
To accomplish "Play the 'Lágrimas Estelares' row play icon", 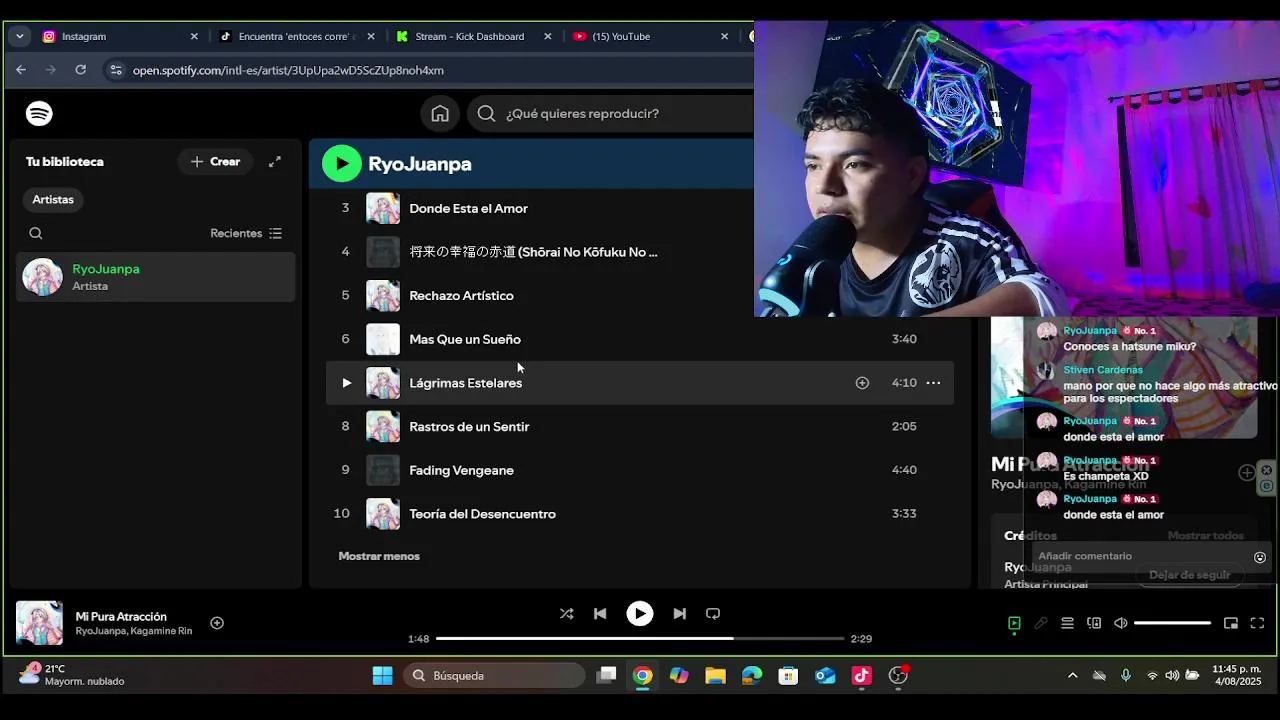I will pos(346,382).
